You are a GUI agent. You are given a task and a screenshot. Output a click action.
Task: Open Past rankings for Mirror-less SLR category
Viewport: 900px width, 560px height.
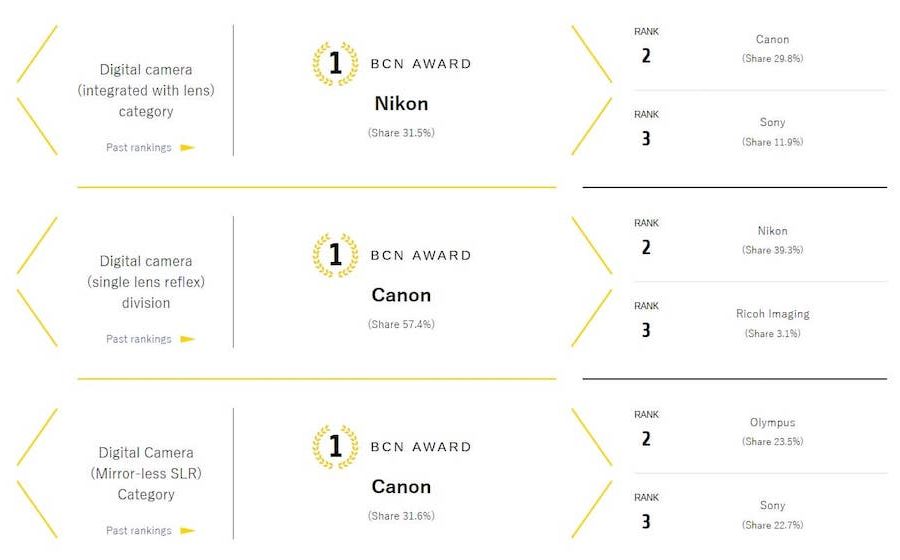(139, 531)
